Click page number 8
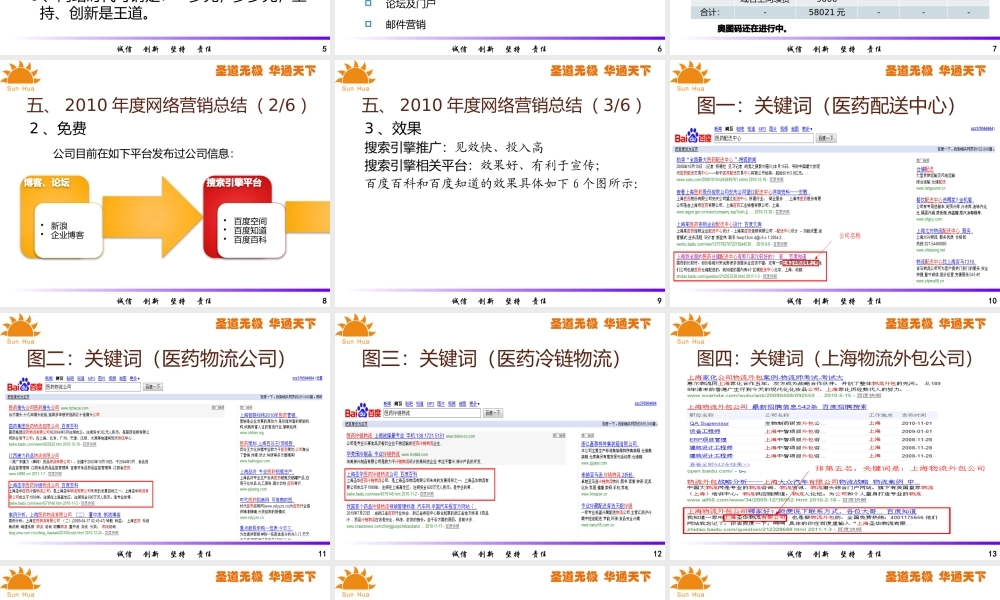Screen dimensions: 1000x600 tap(324, 301)
